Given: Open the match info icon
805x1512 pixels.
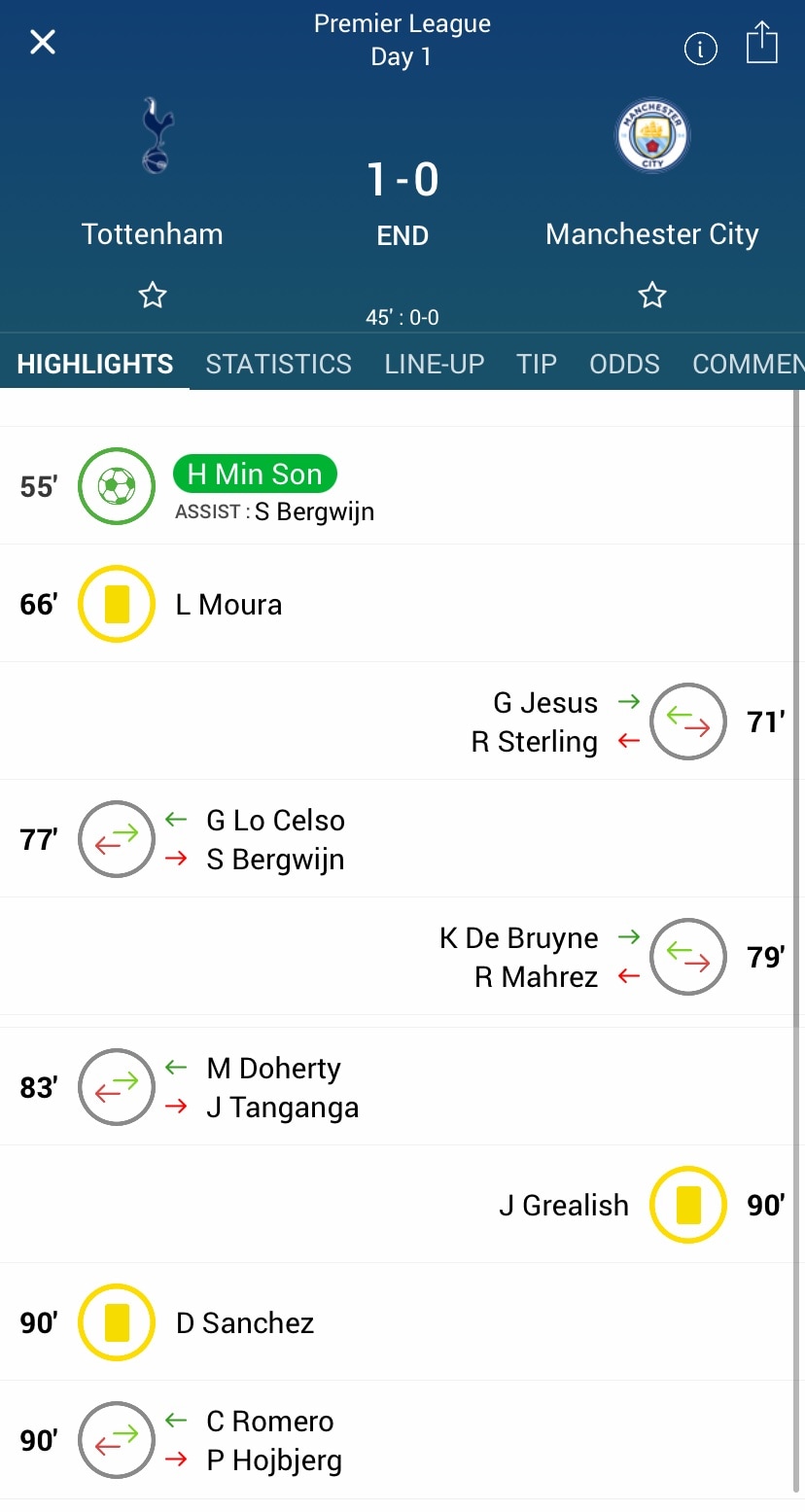Looking at the screenshot, I should click(x=701, y=49).
